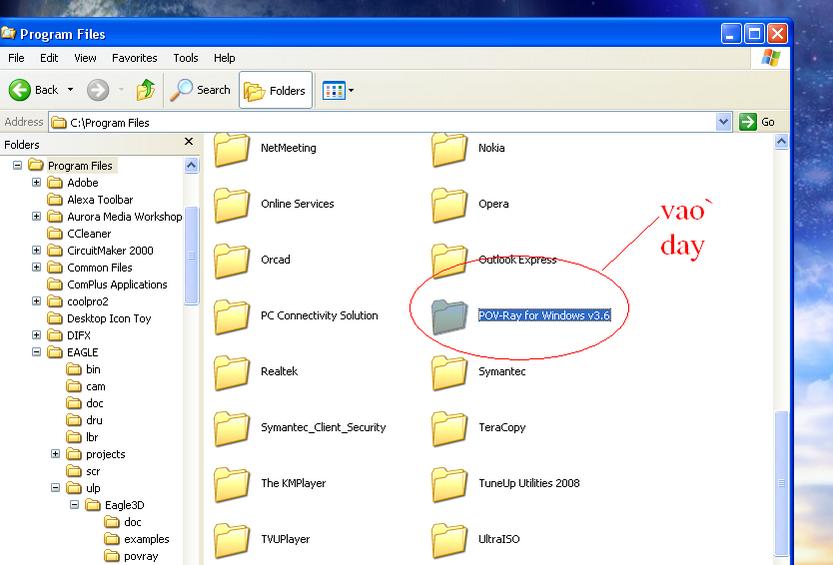Image resolution: width=833 pixels, height=565 pixels.
Task: Select the Realtek folder icon
Action: pyautogui.click(x=232, y=373)
